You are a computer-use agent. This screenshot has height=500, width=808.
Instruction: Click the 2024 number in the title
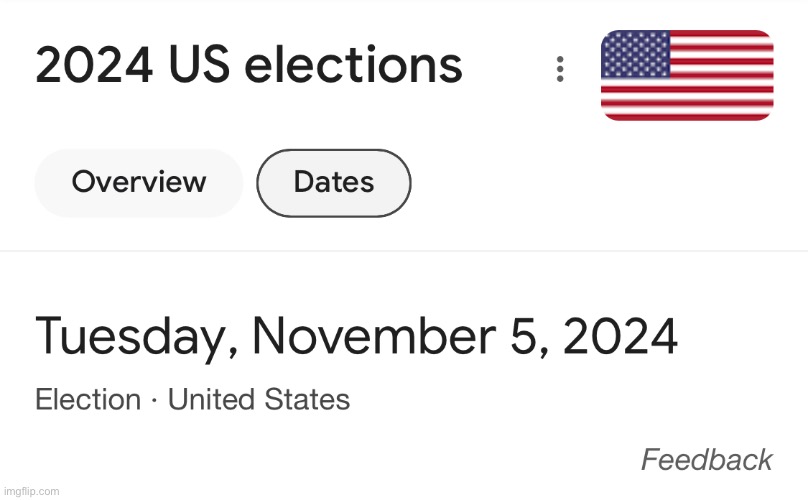(x=94, y=64)
